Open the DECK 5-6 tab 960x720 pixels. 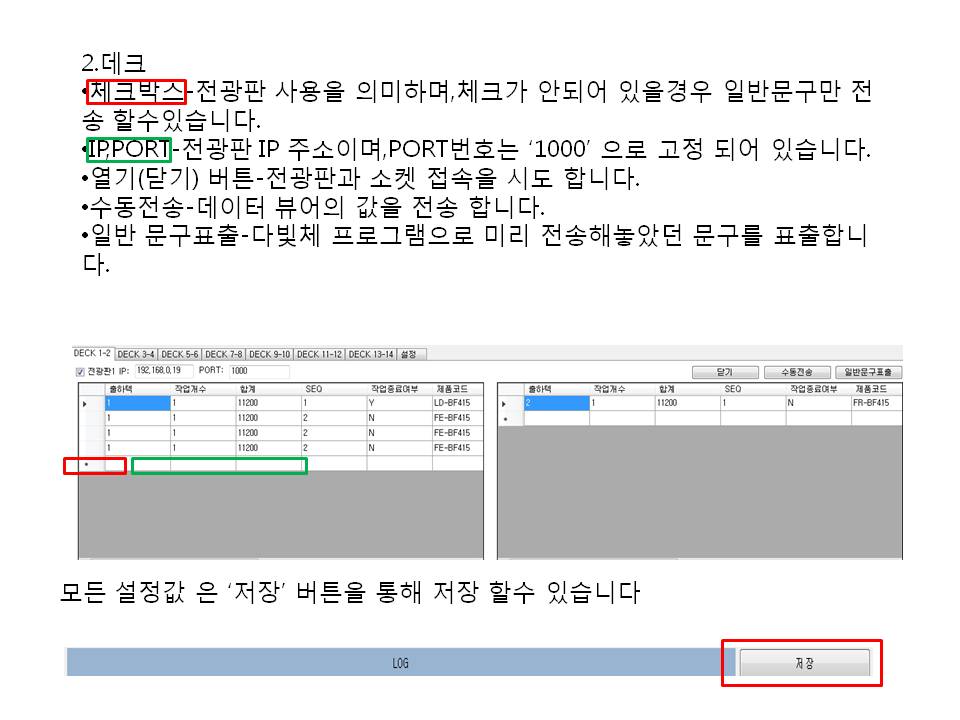pyautogui.click(x=180, y=354)
